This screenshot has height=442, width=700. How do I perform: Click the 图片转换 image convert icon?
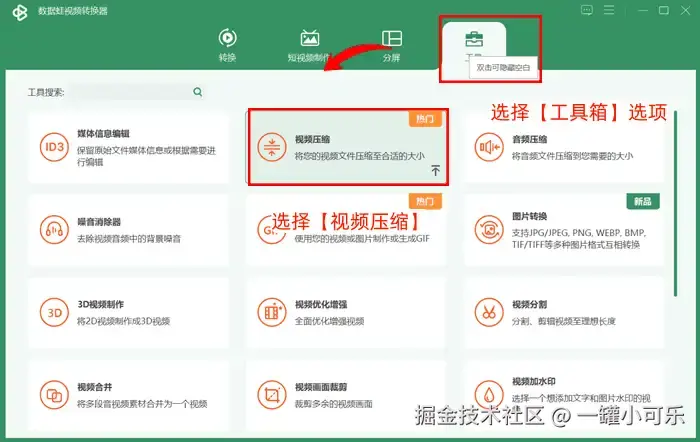pos(489,229)
